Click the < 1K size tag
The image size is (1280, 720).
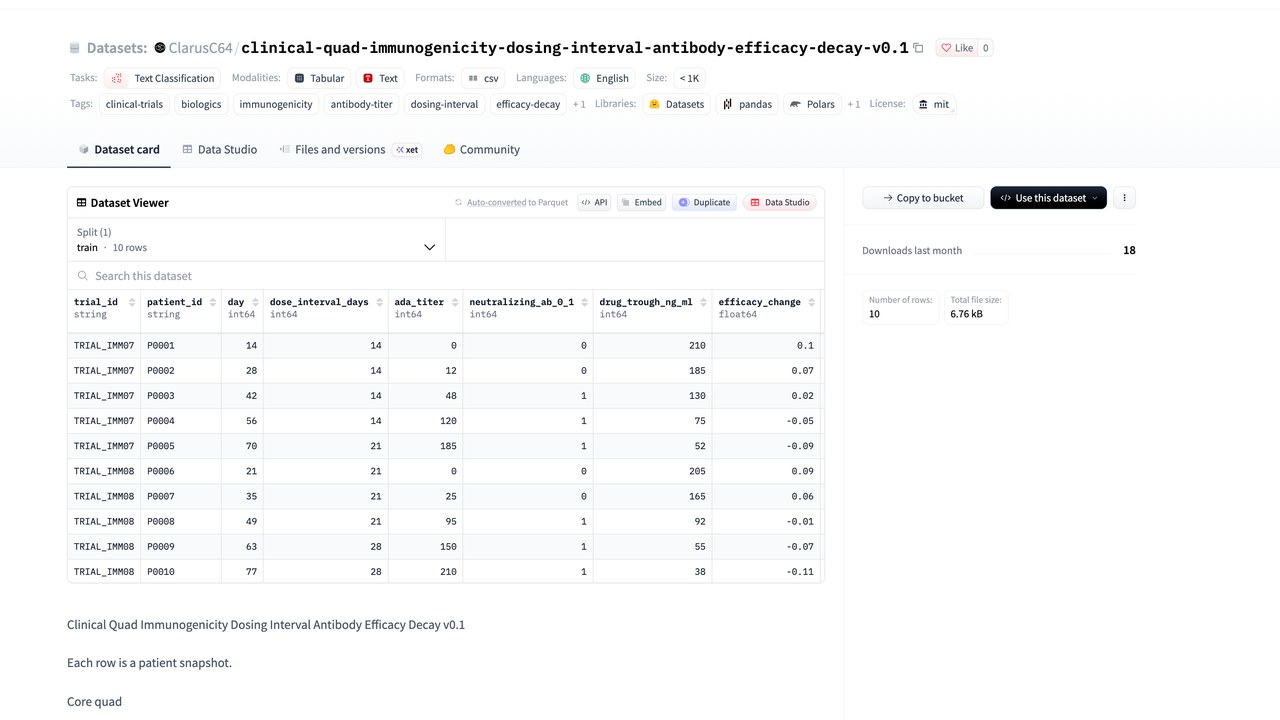click(689, 78)
